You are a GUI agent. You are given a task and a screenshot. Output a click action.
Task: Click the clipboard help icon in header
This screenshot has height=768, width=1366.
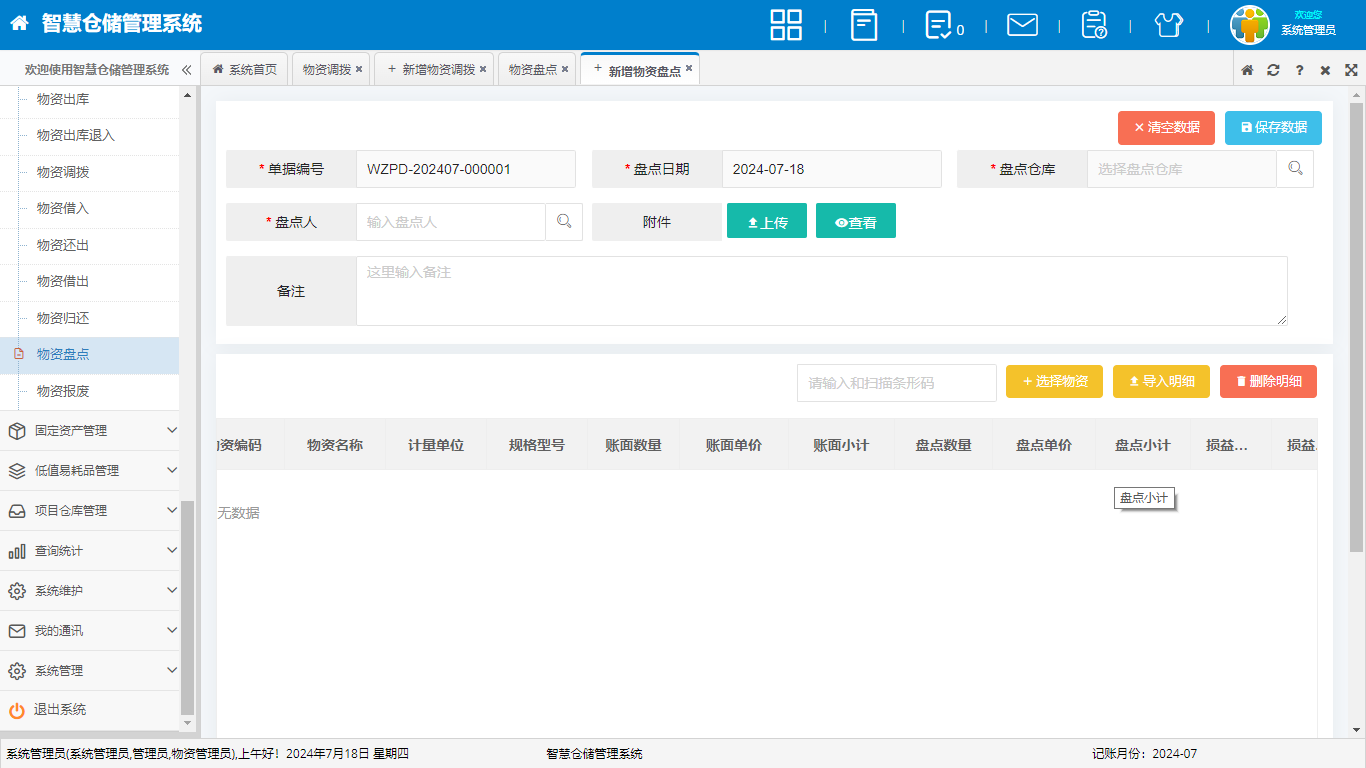pyautogui.click(x=1094, y=25)
